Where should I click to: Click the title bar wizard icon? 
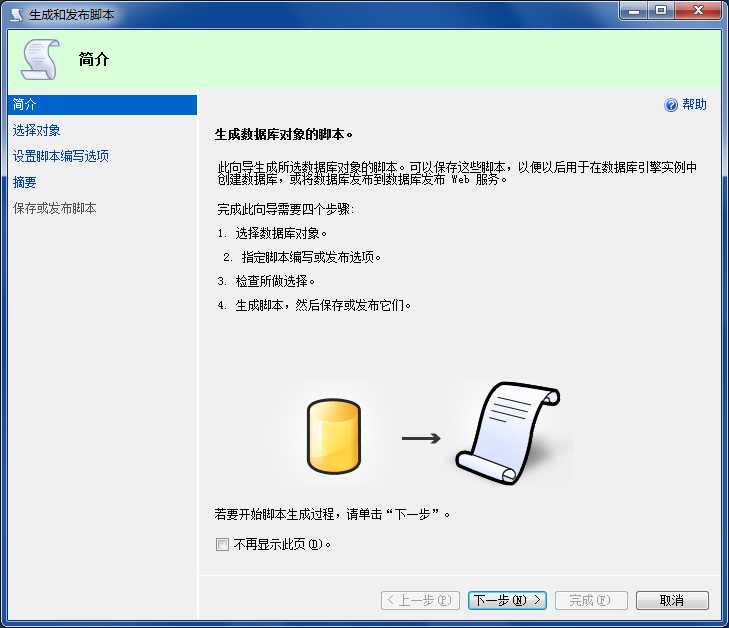click(x=16, y=15)
